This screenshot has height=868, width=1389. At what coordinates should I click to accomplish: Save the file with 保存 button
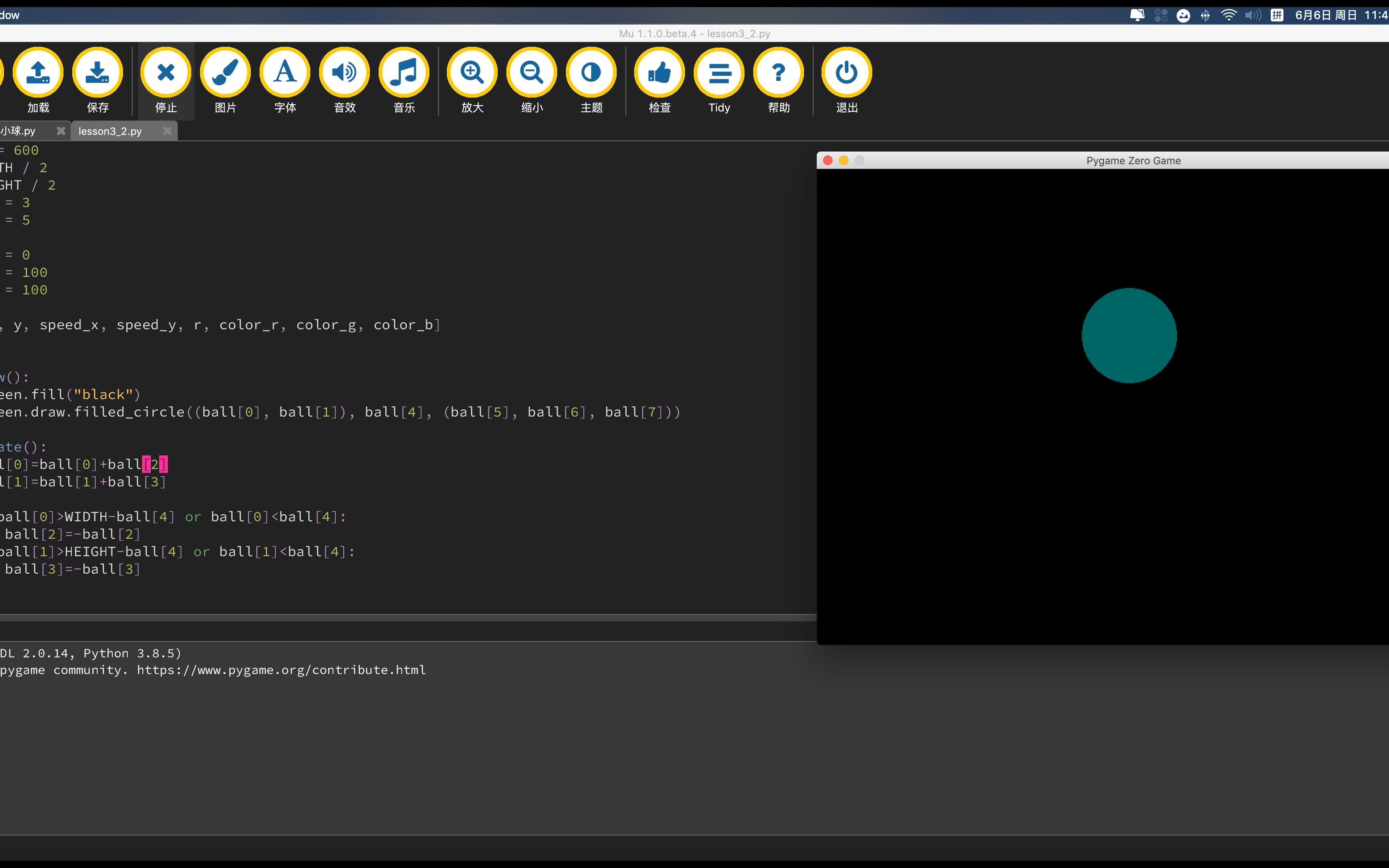click(x=98, y=73)
